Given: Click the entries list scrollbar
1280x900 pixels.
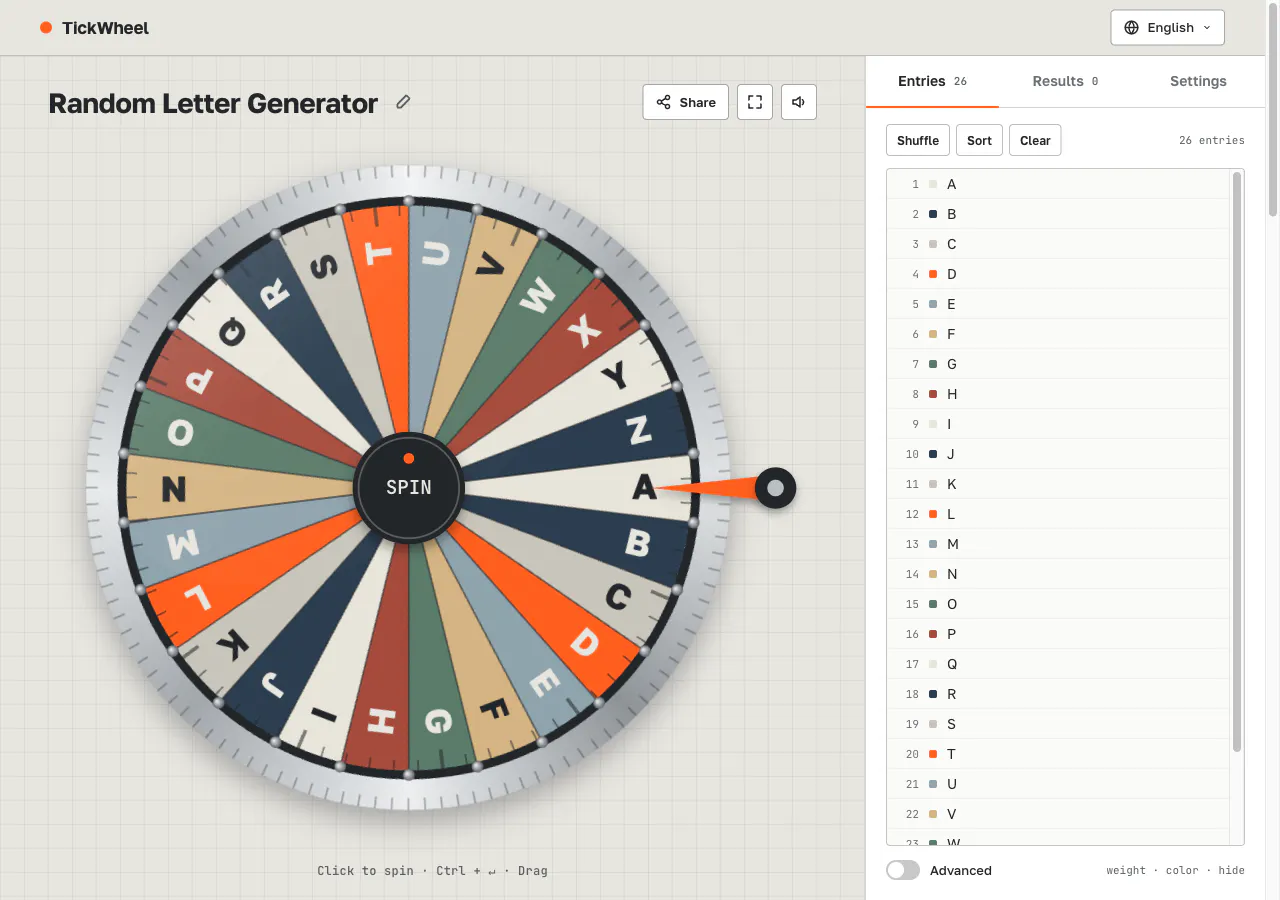Looking at the screenshot, I should coord(1237,462).
